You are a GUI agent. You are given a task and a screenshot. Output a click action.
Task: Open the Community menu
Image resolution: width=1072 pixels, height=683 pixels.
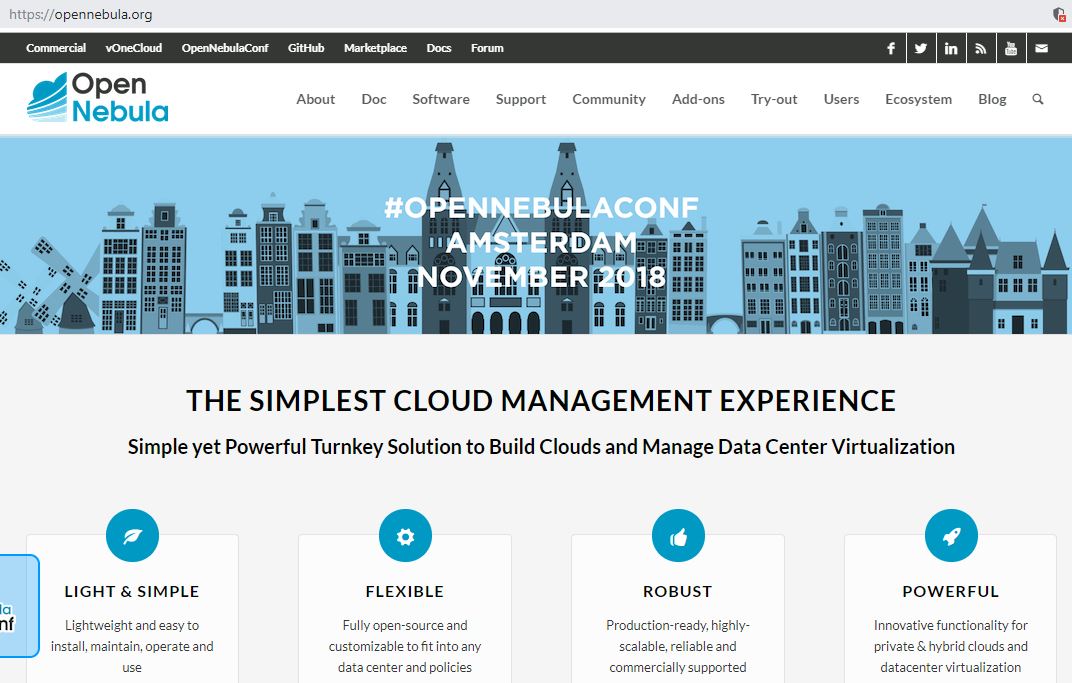[x=608, y=99]
